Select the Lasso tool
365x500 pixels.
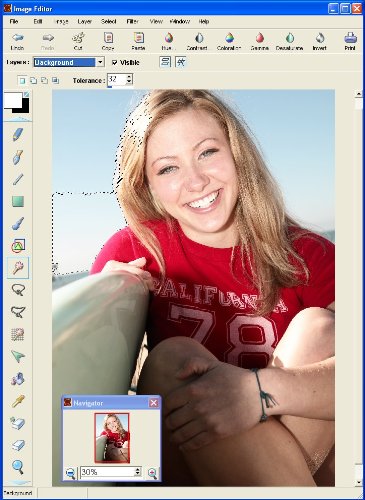(18, 290)
